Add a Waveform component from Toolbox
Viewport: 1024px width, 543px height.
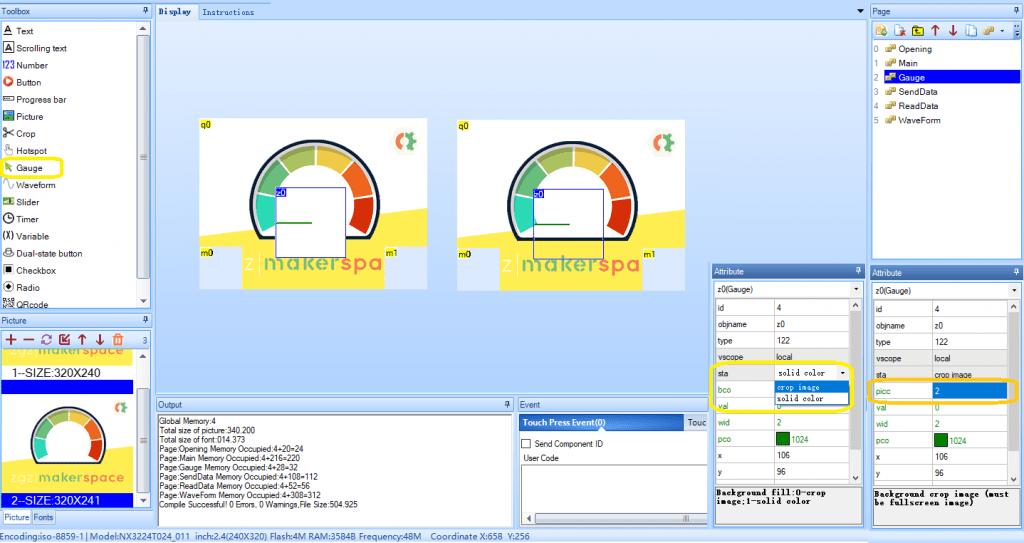[35, 185]
